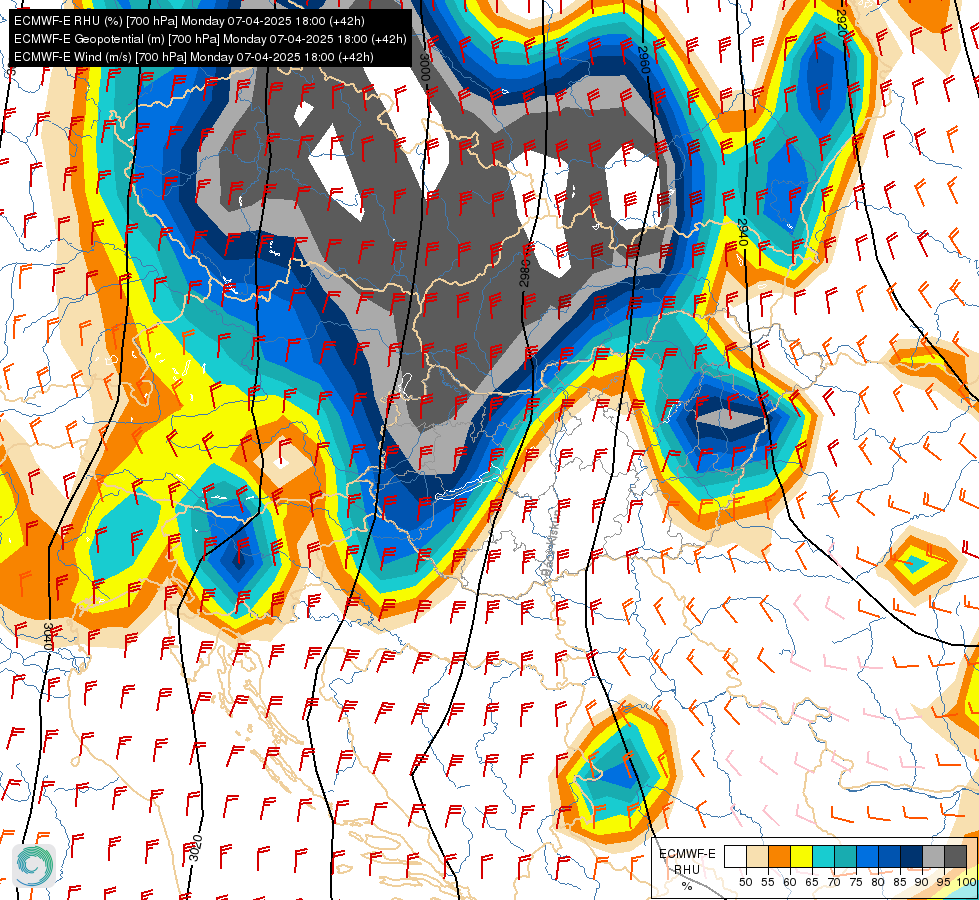The height and width of the screenshot is (900, 979).
Task: Click the ECMWF-E RHU legend title
Action: click(687, 861)
